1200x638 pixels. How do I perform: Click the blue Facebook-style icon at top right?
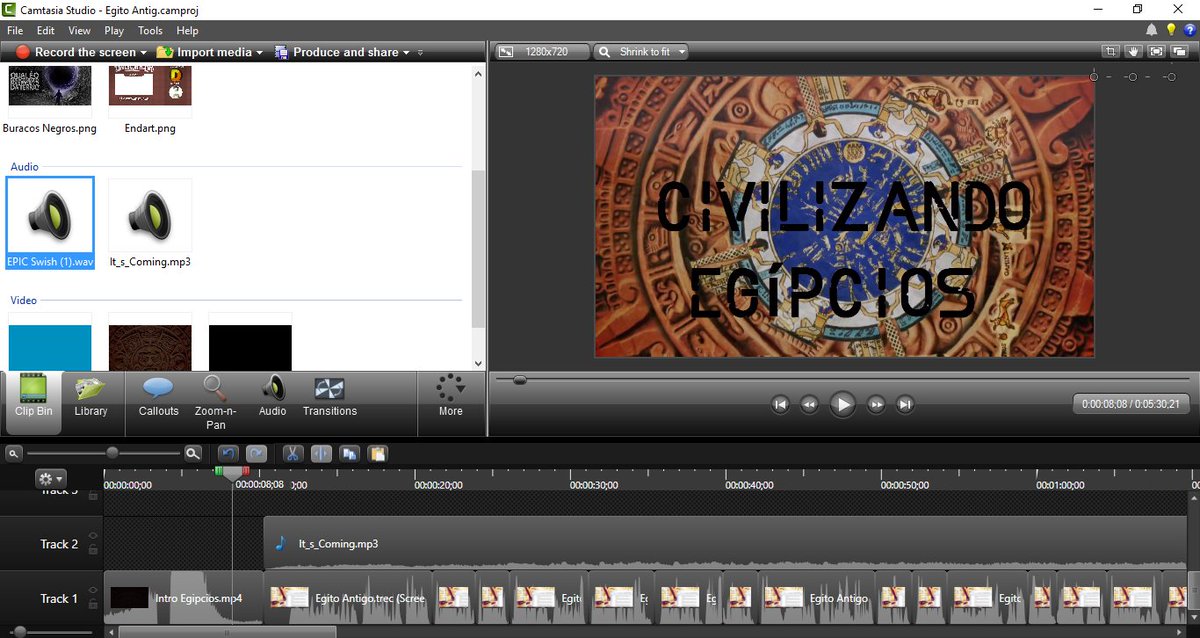coord(1189,30)
